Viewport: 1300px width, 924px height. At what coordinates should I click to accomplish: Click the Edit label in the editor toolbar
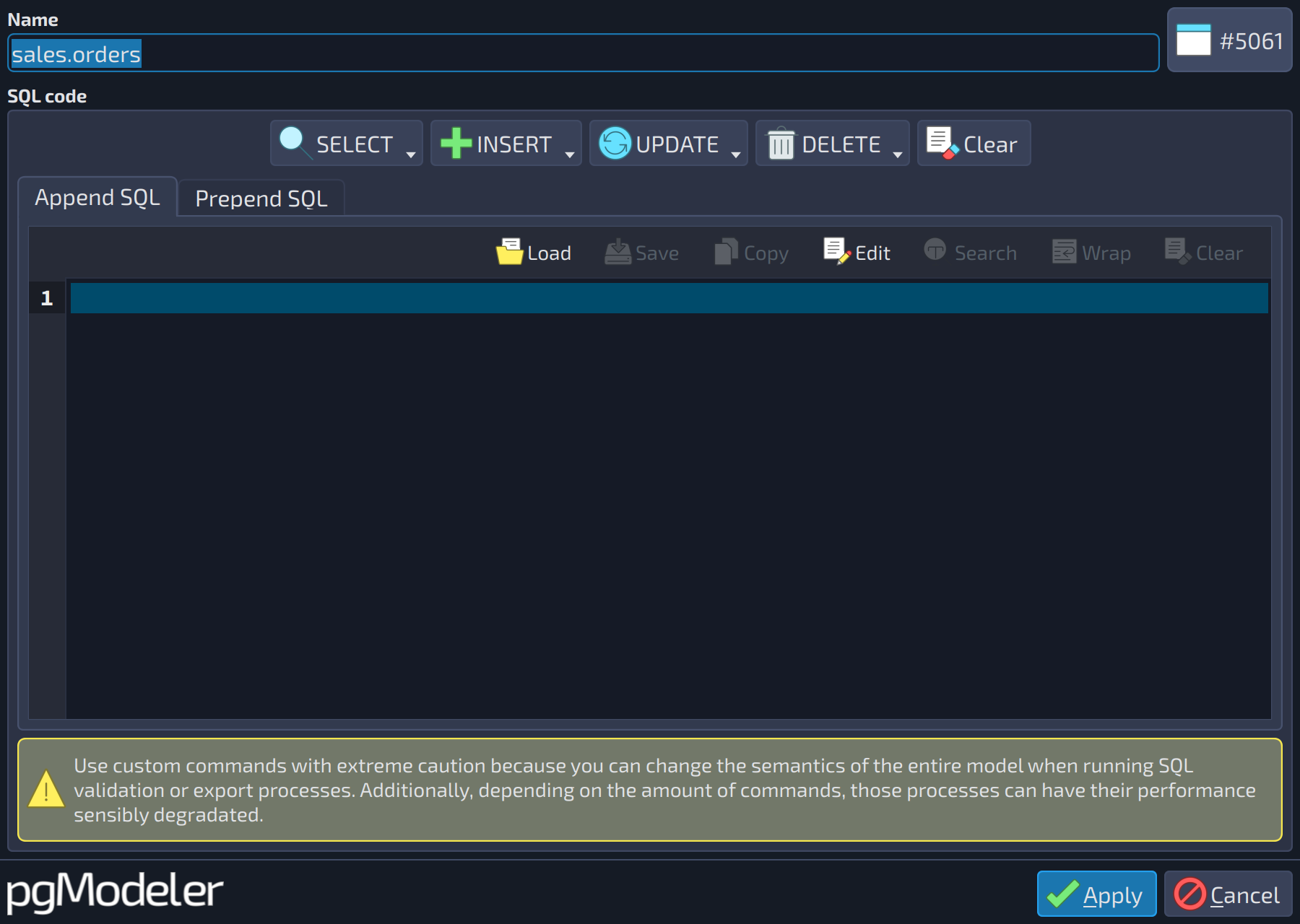click(x=872, y=253)
